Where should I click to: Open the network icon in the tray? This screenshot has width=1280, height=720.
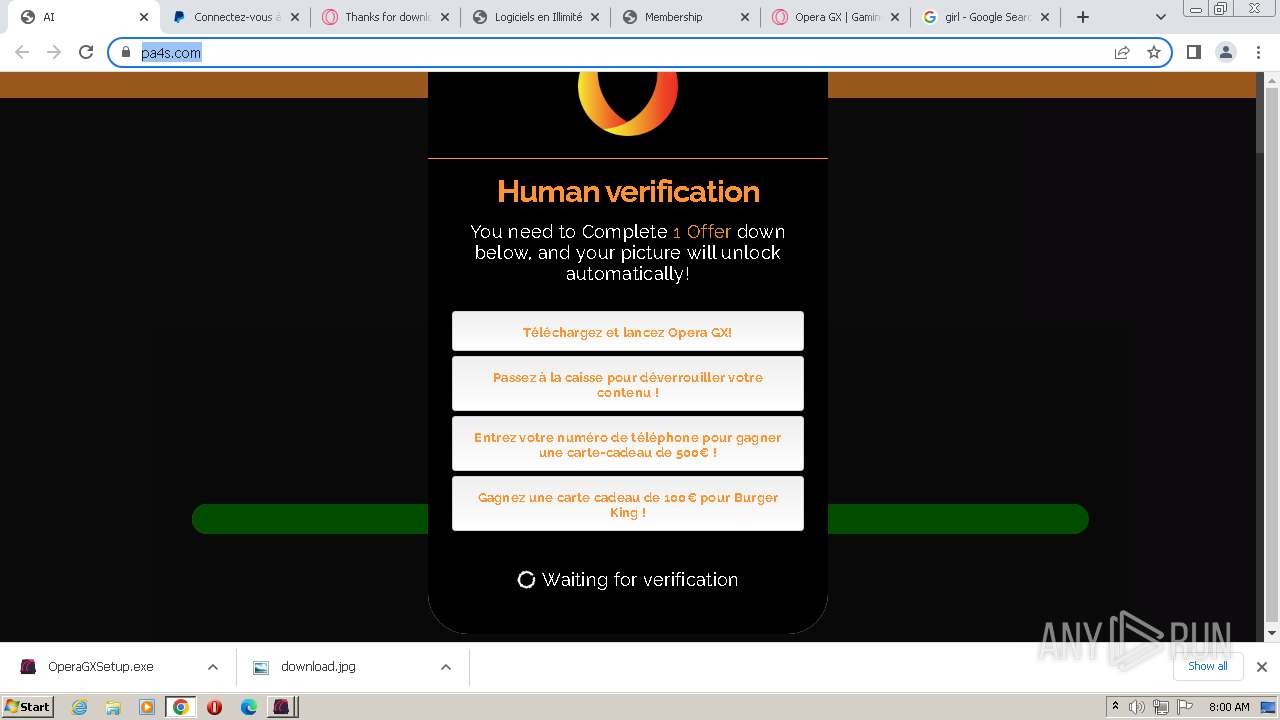click(1161, 707)
